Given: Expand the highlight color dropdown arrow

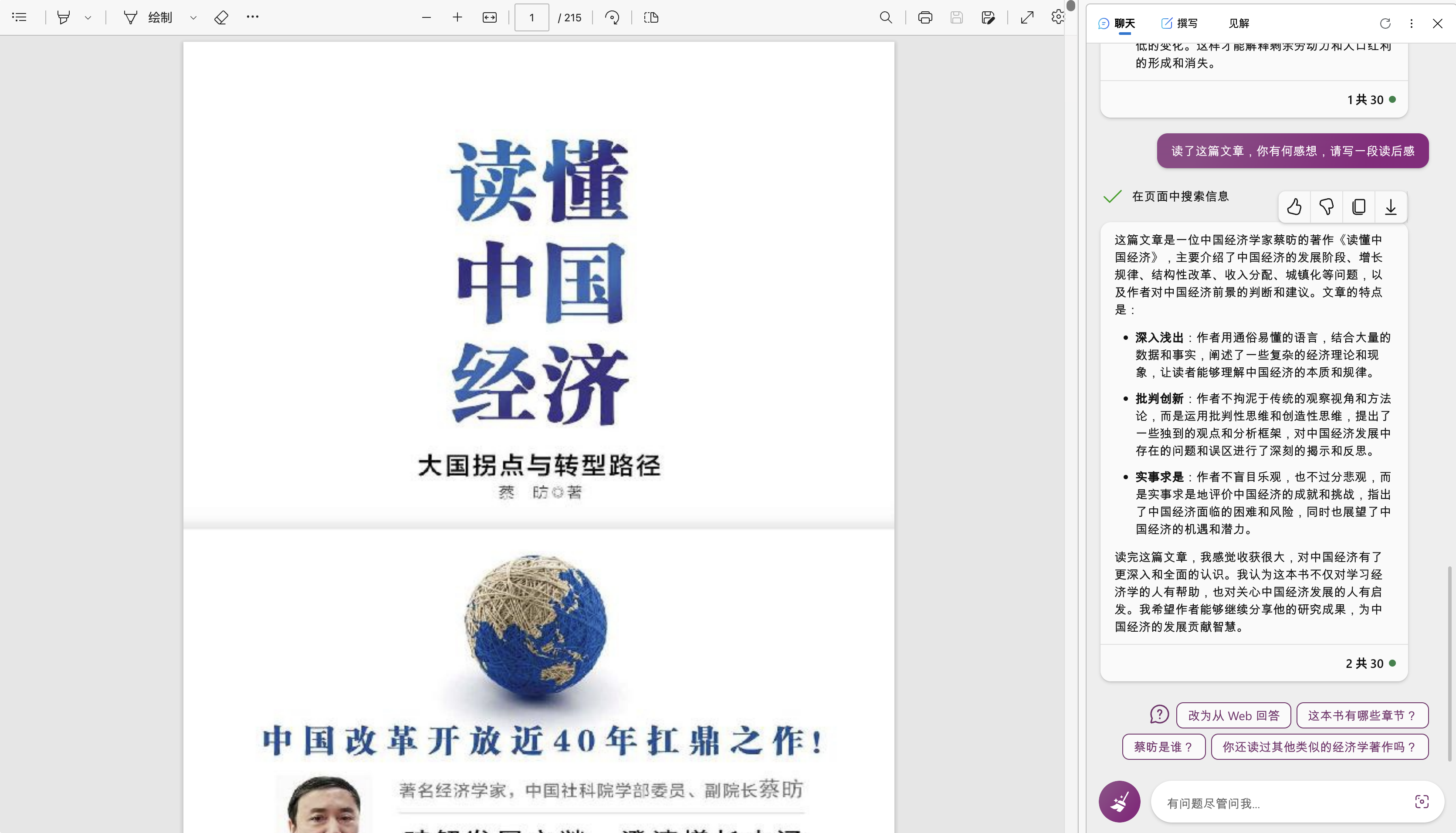Looking at the screenshot, I should click(x=88, y=17).
